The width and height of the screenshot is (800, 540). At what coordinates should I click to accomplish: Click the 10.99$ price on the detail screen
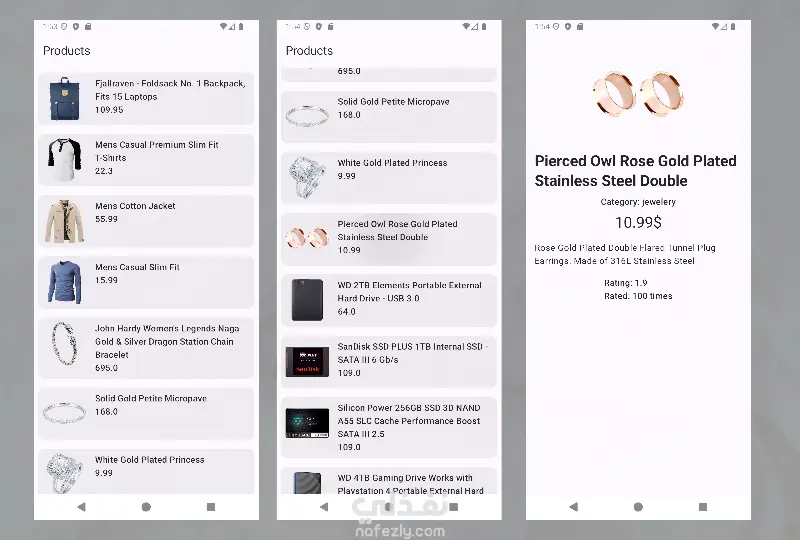point(638,223)
